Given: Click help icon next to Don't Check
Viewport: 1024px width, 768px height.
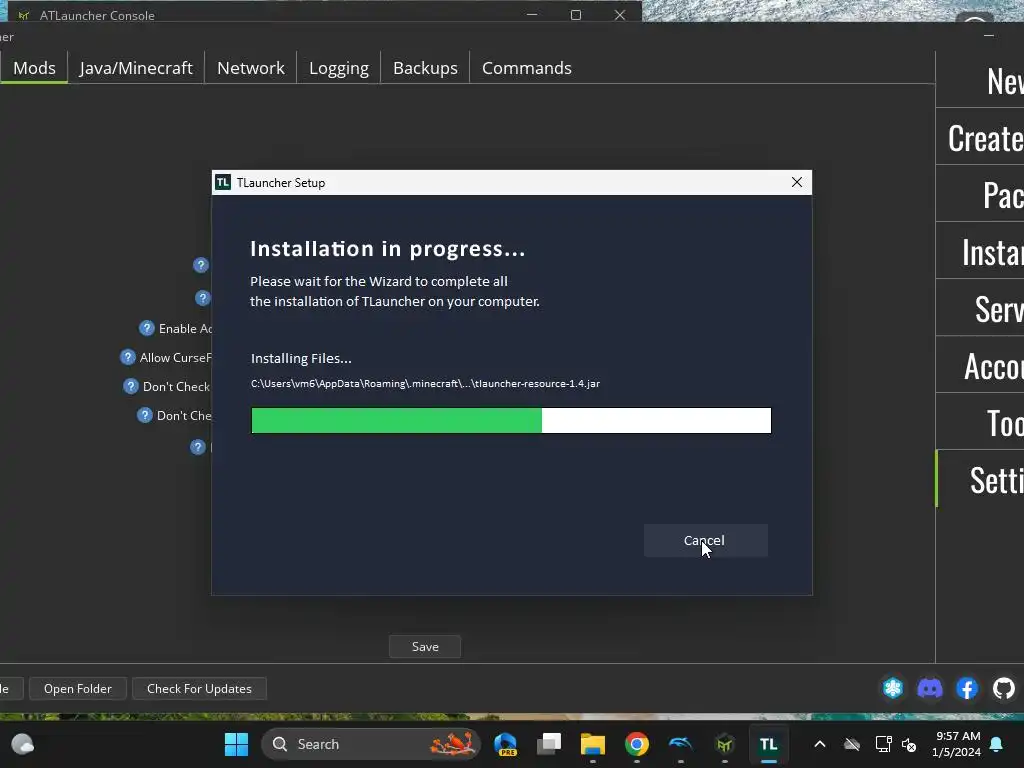Looking at the screenshot, I should pyautogui.click(x=131, y=386).
